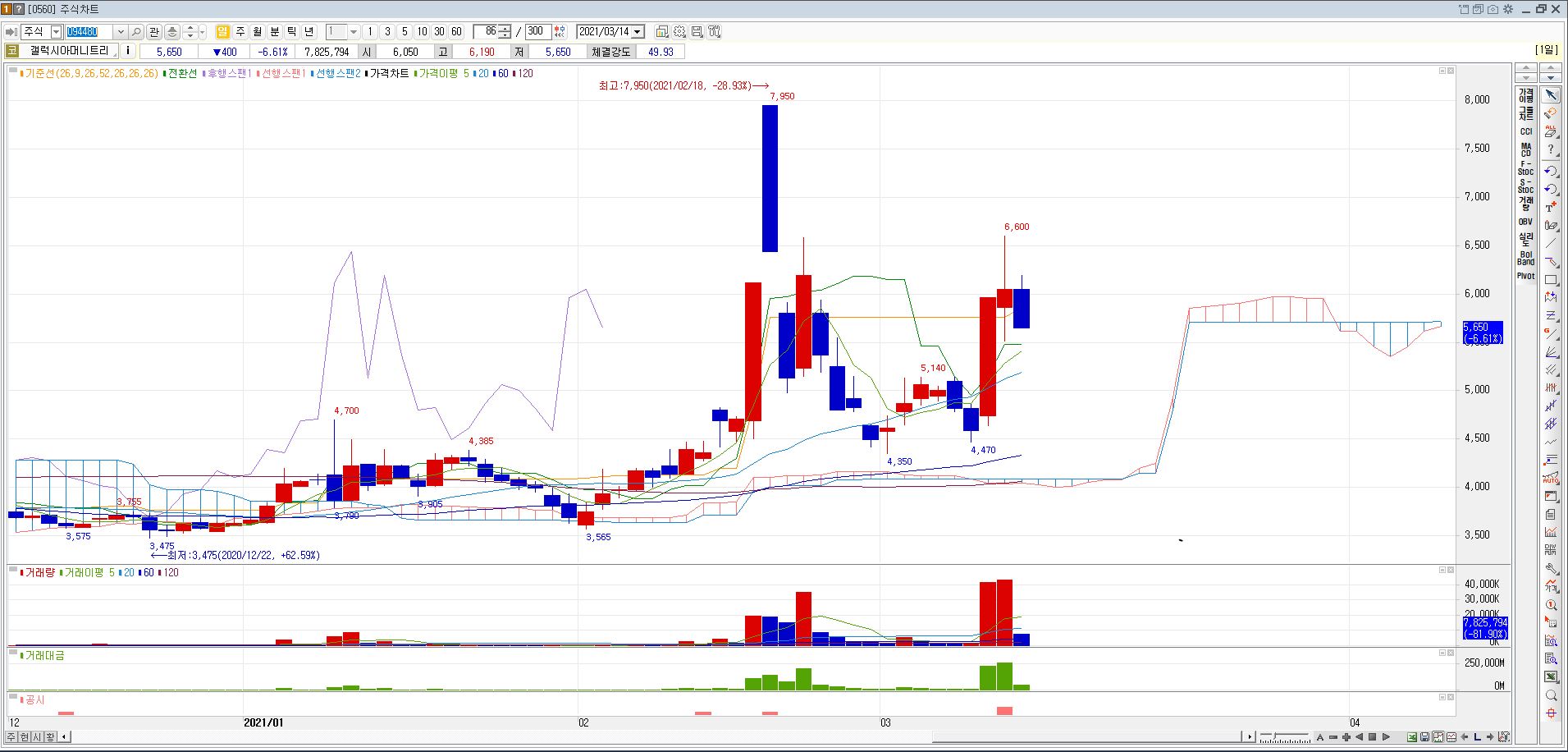Click the chart layout icon beside date field
Image resolution: width=1568 pixels, height=752 pixels.
coord(662,32)
